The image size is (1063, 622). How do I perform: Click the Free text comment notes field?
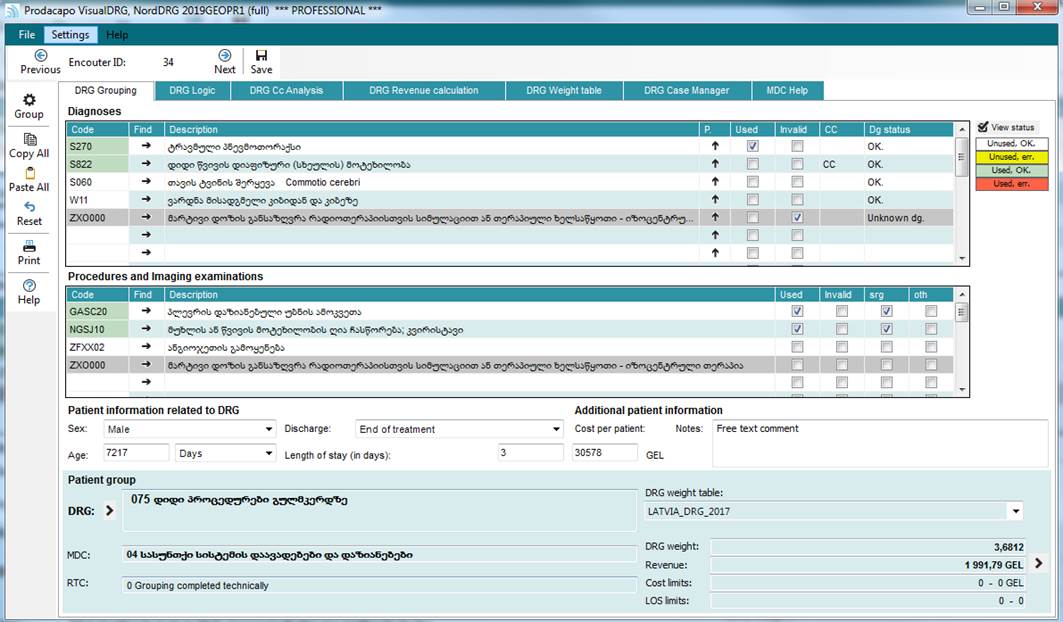[878, 442]
